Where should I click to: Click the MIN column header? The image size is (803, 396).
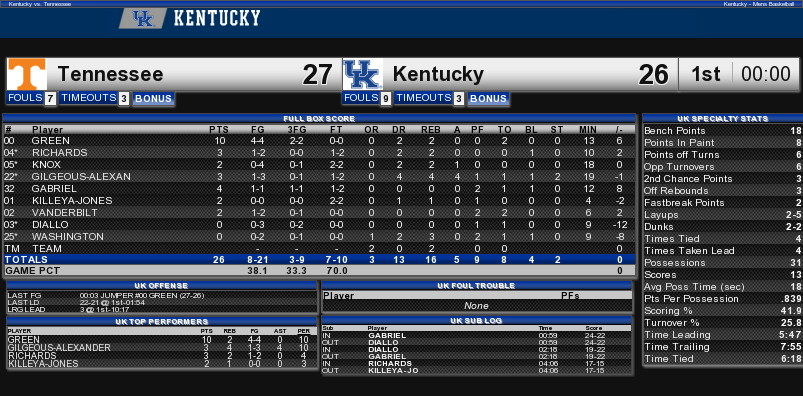tap(588, 130)
